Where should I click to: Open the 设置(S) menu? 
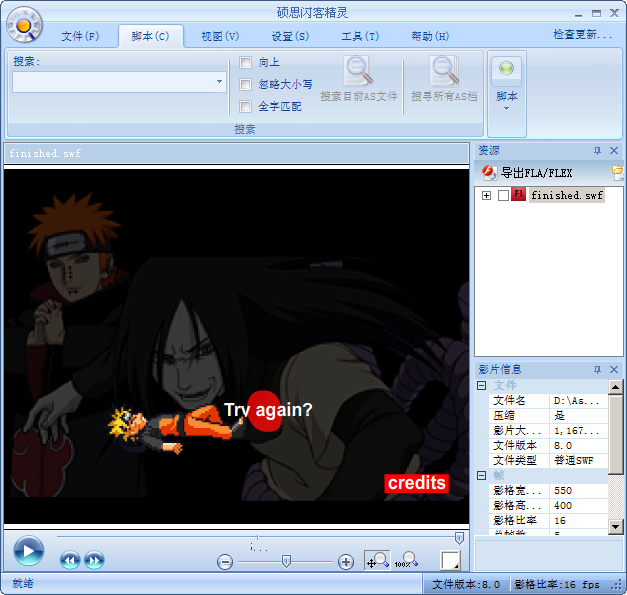click(290, 36)
